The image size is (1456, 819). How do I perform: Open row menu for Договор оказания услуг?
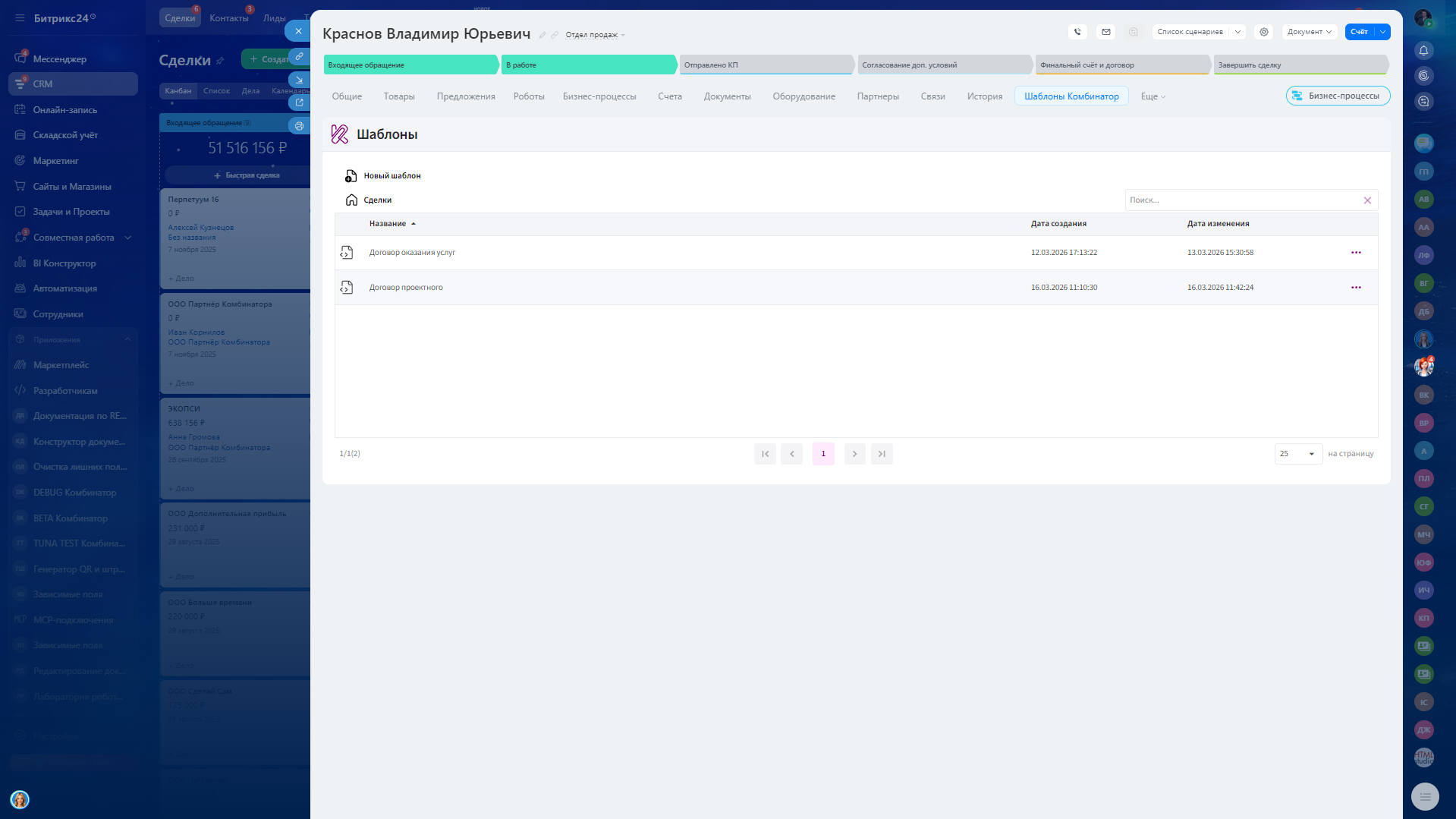(x=1356, y=253)
